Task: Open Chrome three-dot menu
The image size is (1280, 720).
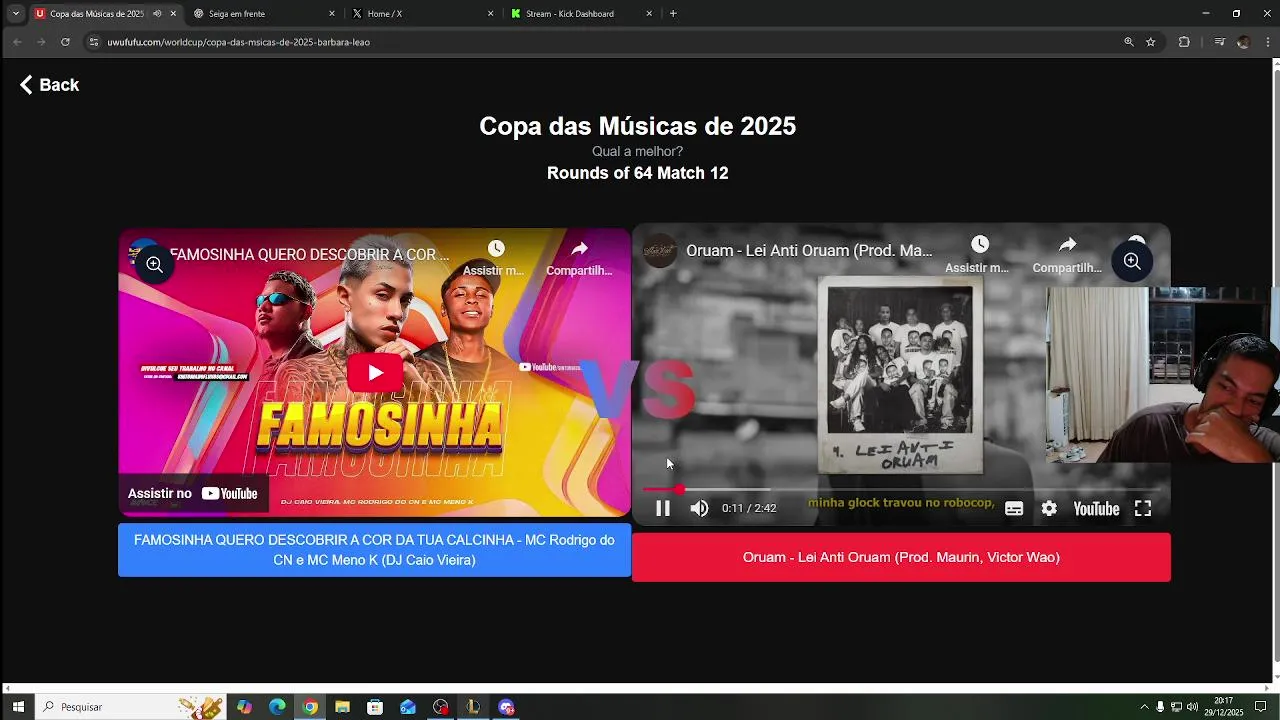Action: [1267, 42]
